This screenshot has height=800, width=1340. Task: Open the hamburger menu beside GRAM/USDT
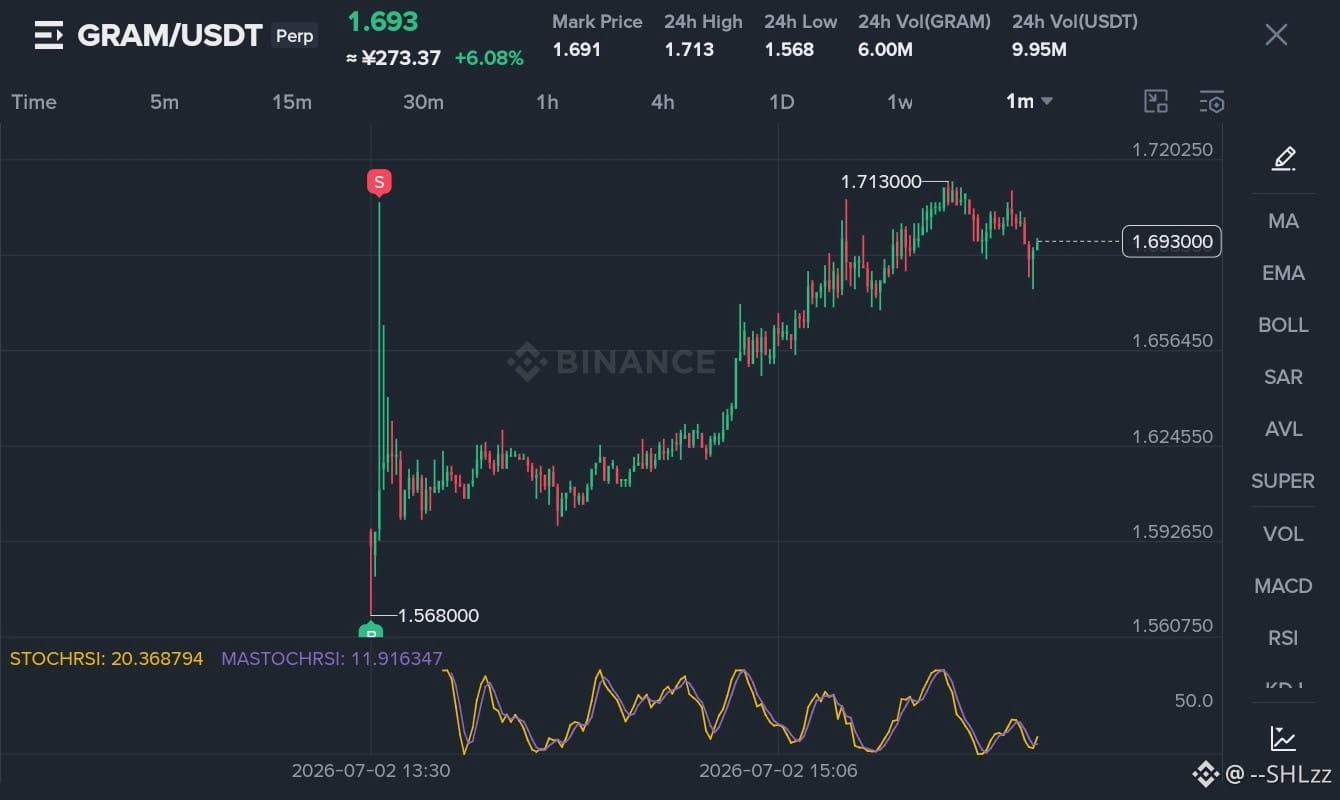48,36
